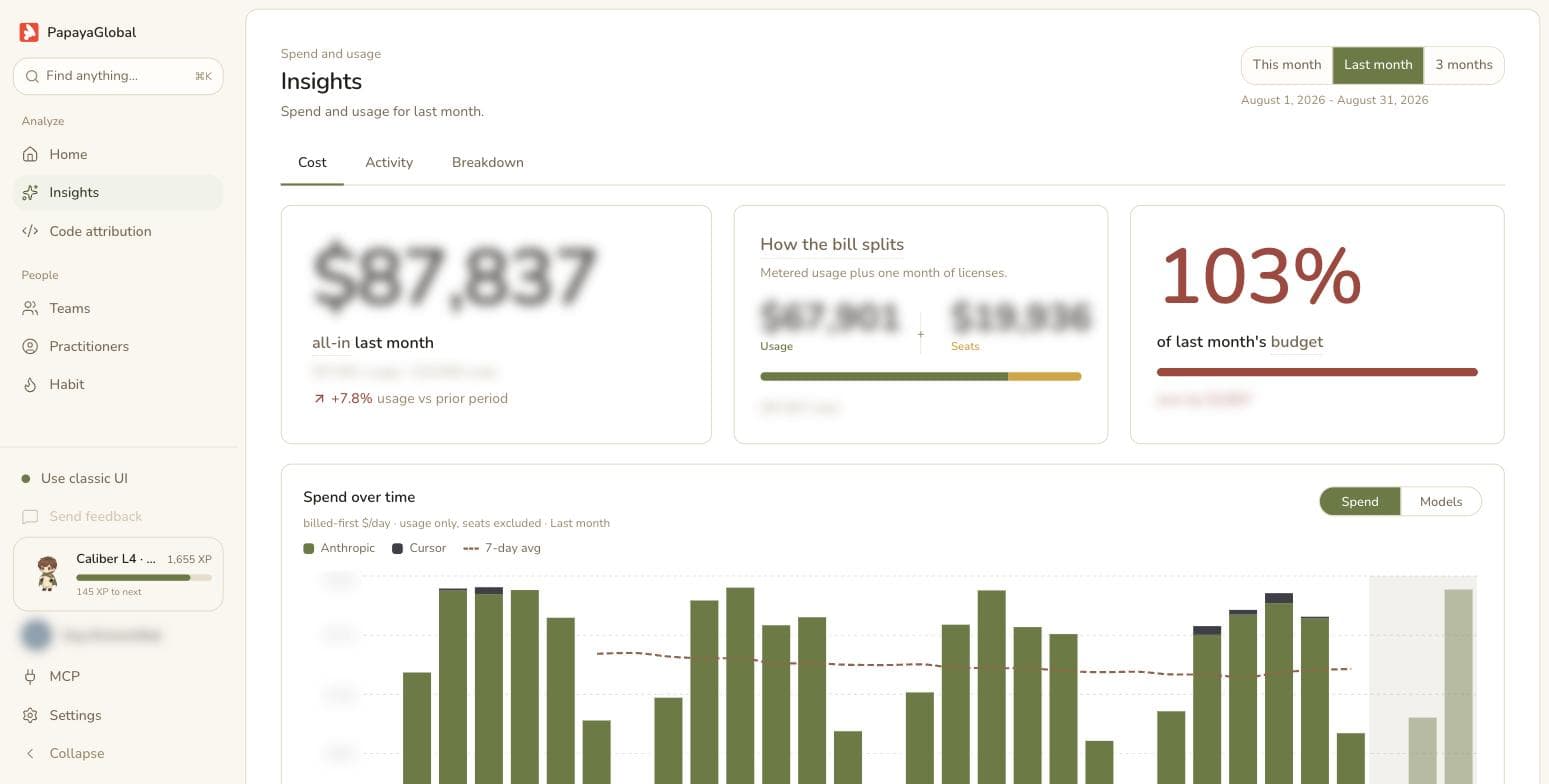Click the blurred user profile avatar
1549x784 pixels.
click(x=37, y=634)
